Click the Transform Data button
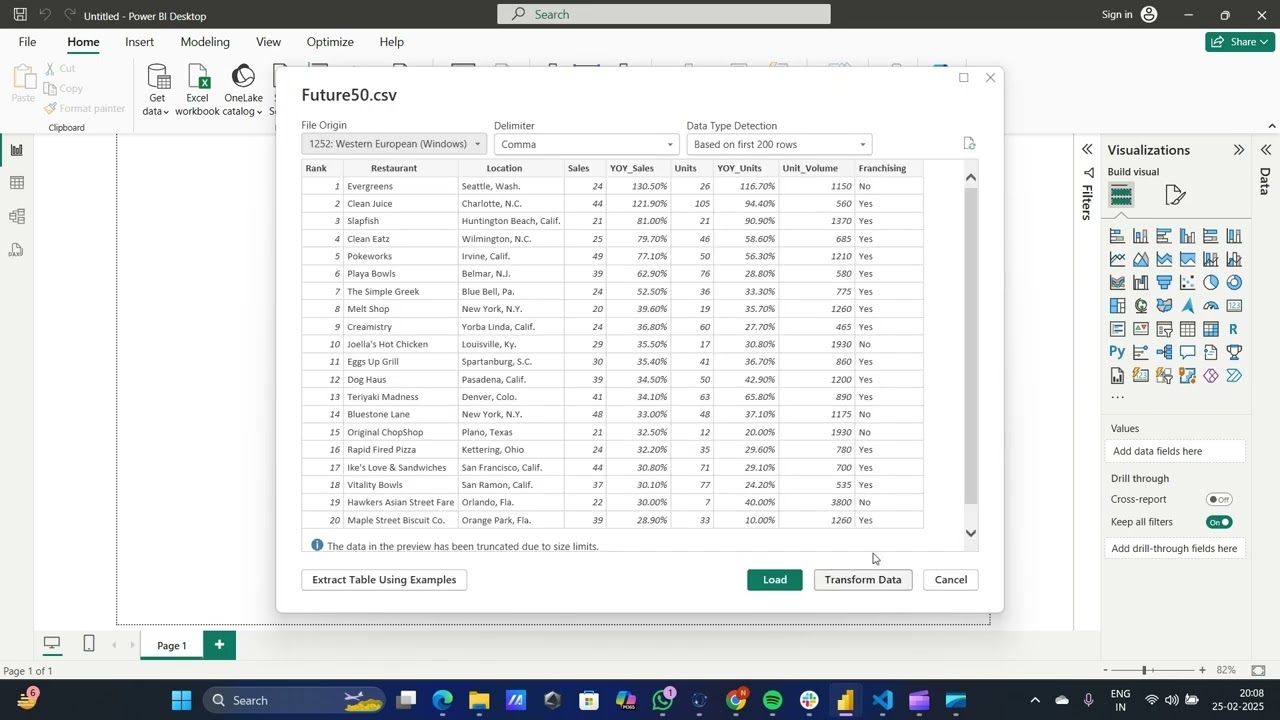1280x720 pixels. click(x=863, y=580)
